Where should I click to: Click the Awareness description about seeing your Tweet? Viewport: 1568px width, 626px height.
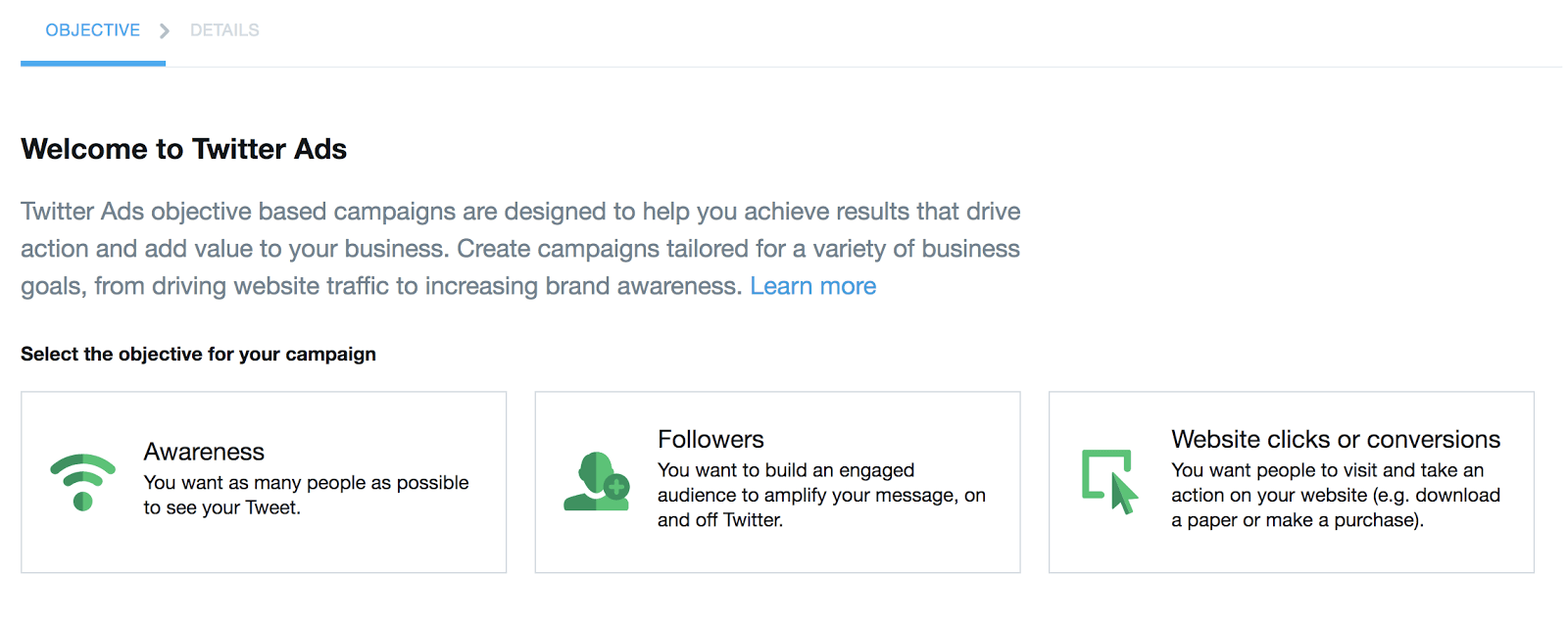306,495
